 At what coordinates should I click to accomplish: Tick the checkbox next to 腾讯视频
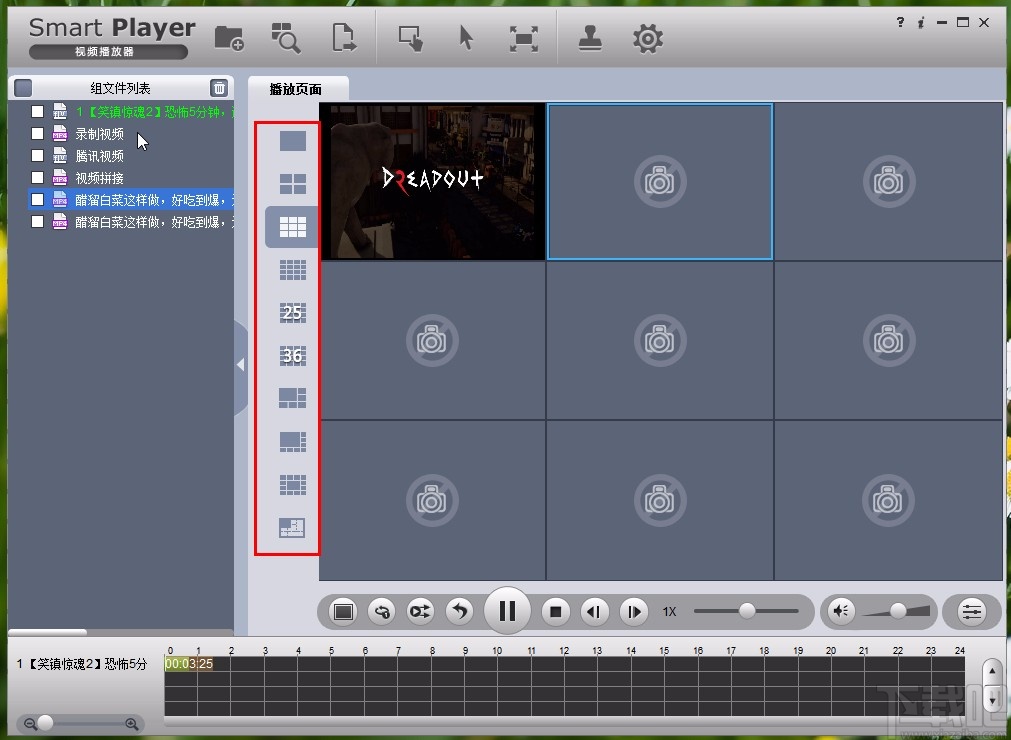37,156
